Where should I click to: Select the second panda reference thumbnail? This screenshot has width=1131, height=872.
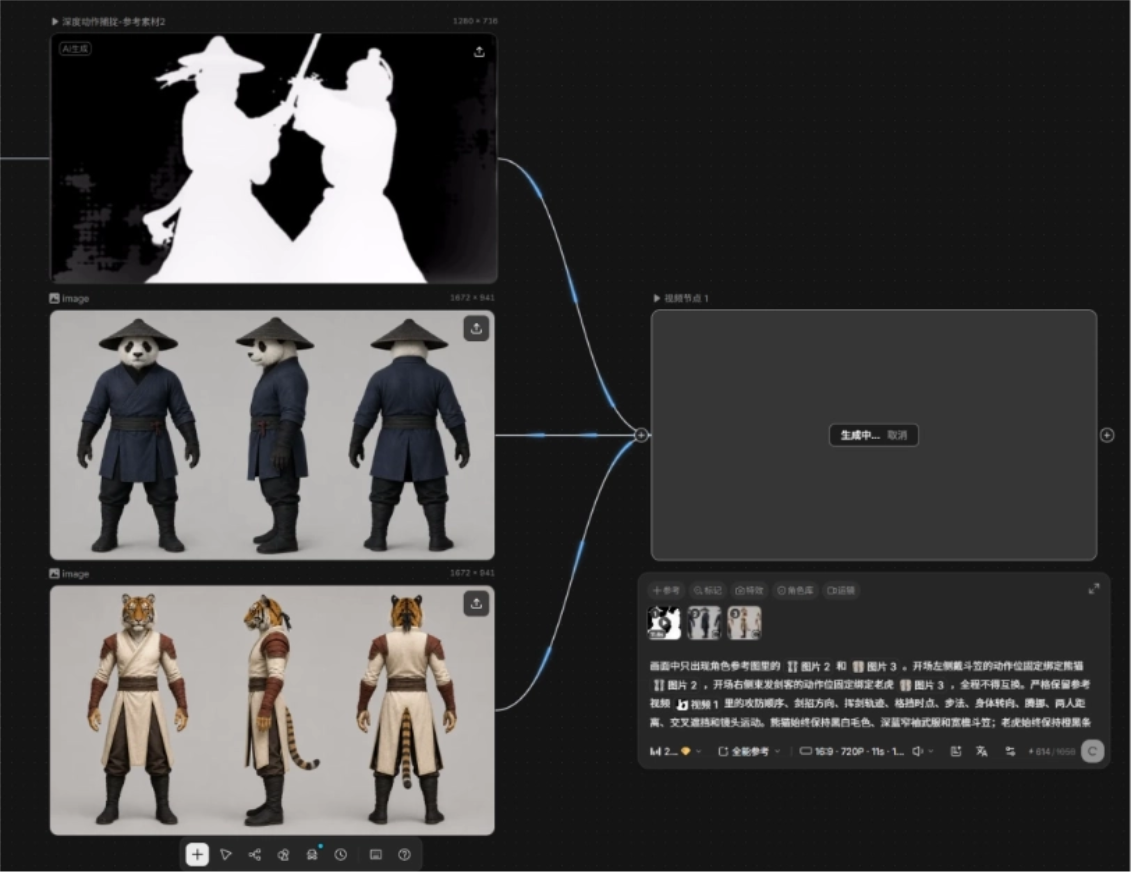click(x=703, y=622)
